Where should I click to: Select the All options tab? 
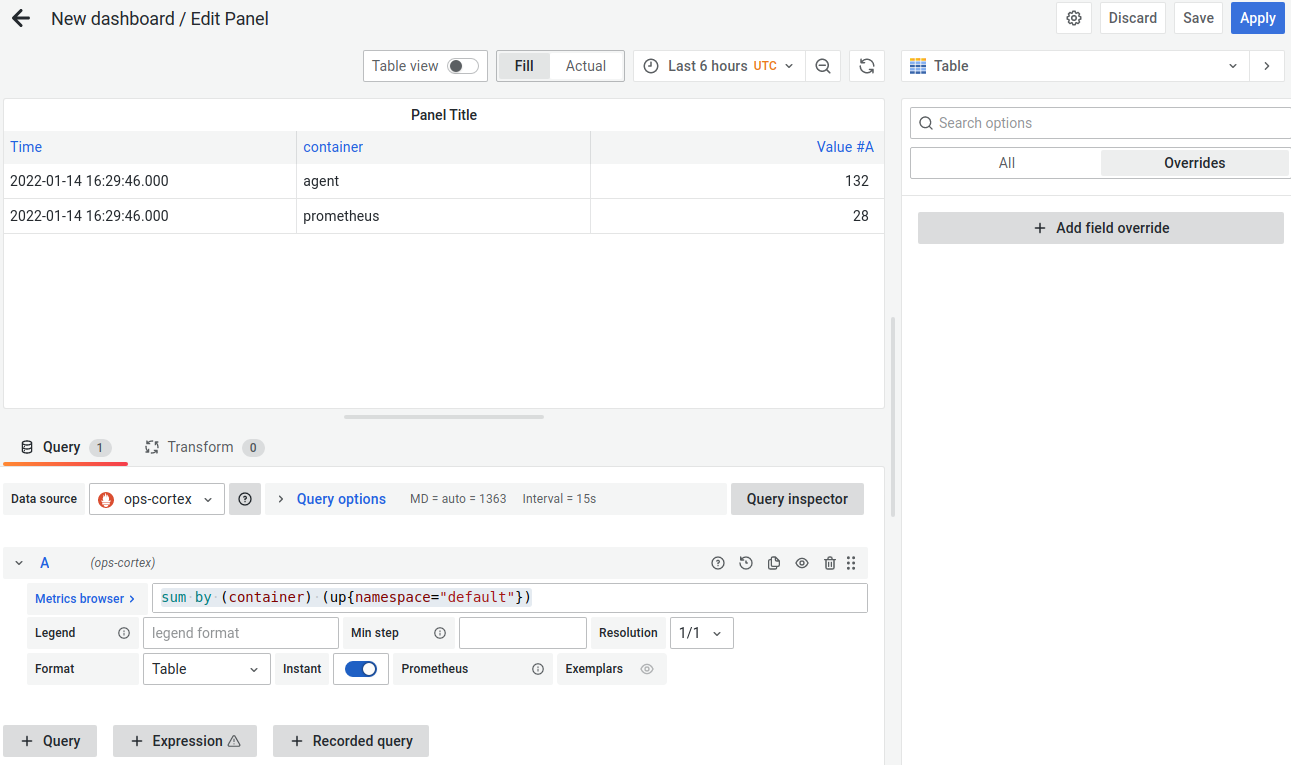tap(1007, 163)
